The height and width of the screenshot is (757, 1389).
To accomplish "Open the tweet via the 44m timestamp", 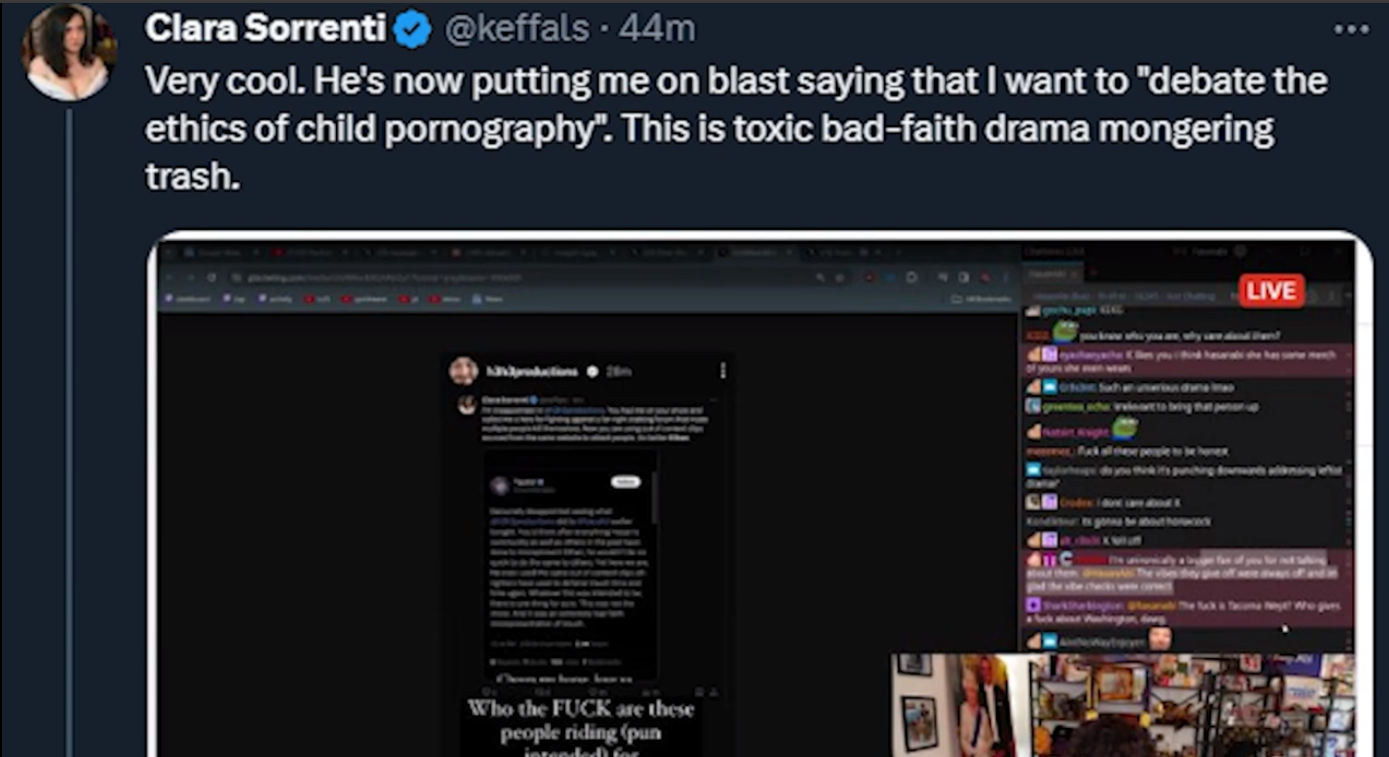I will 657,29.
